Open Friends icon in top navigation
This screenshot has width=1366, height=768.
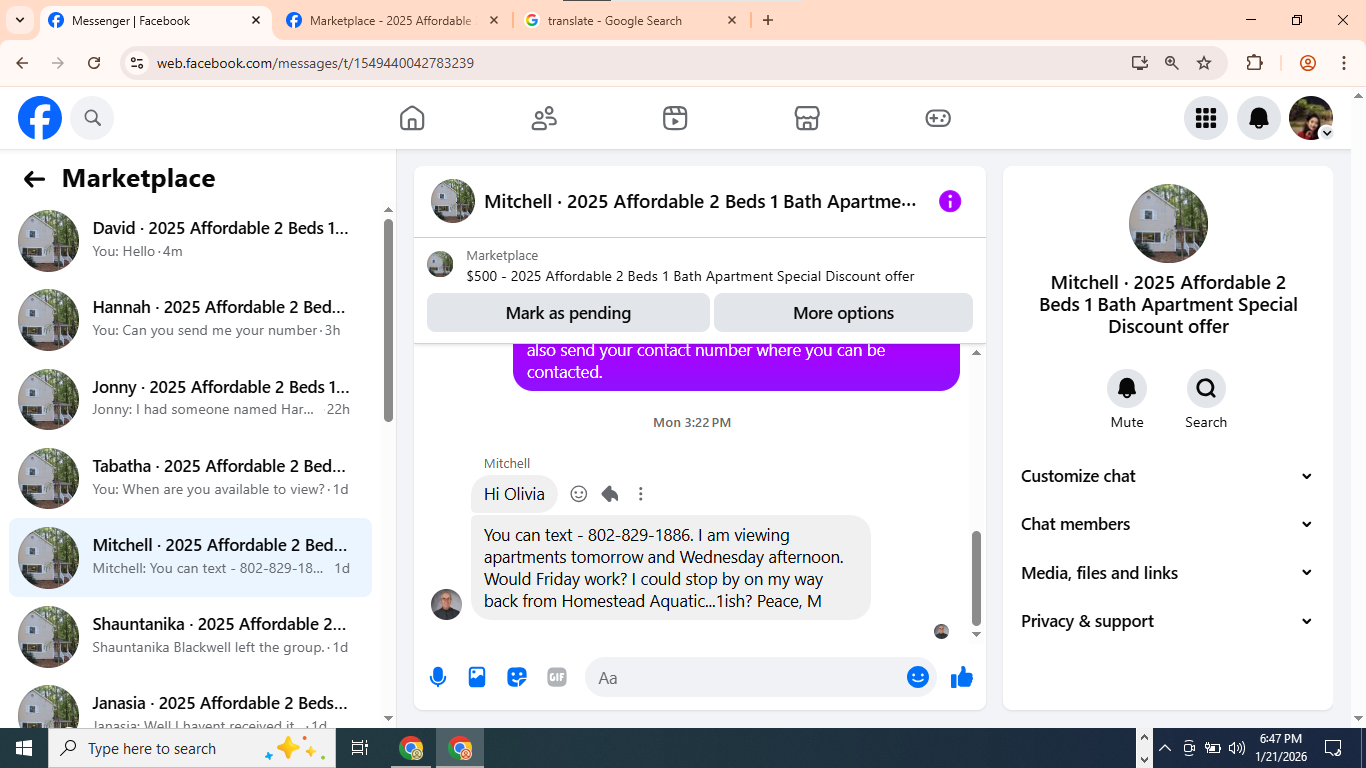point(544,118)
